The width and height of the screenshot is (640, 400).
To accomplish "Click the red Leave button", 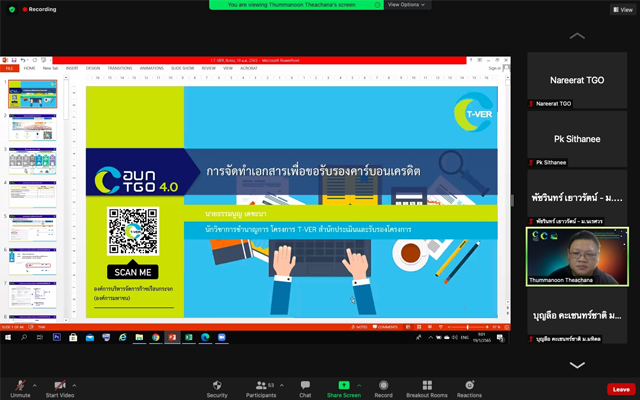I will pos(621,389).
